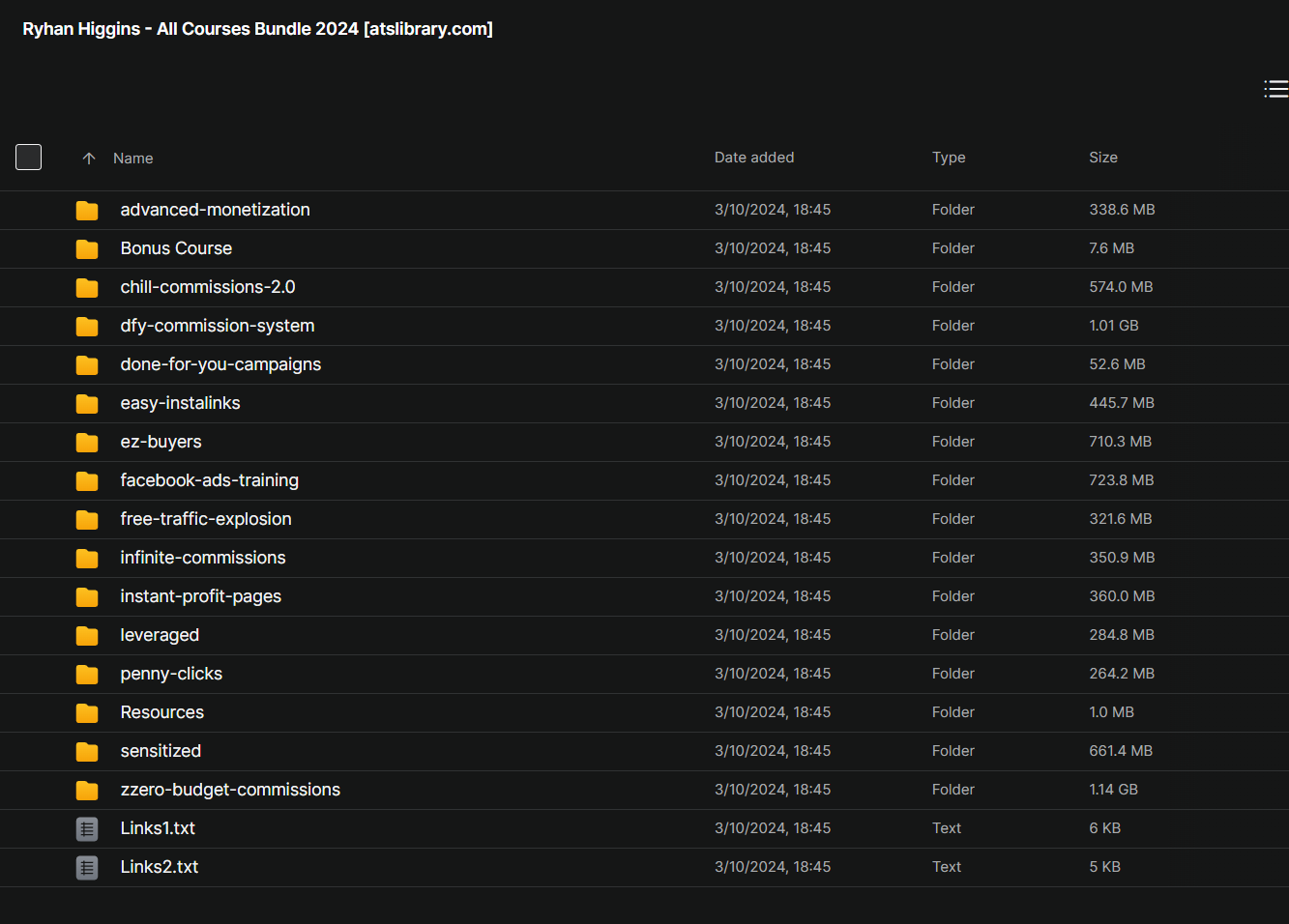Open the chill-commissions-2.0 folder
This screenshot has height=924, width=1289.
tap(208, 287)
